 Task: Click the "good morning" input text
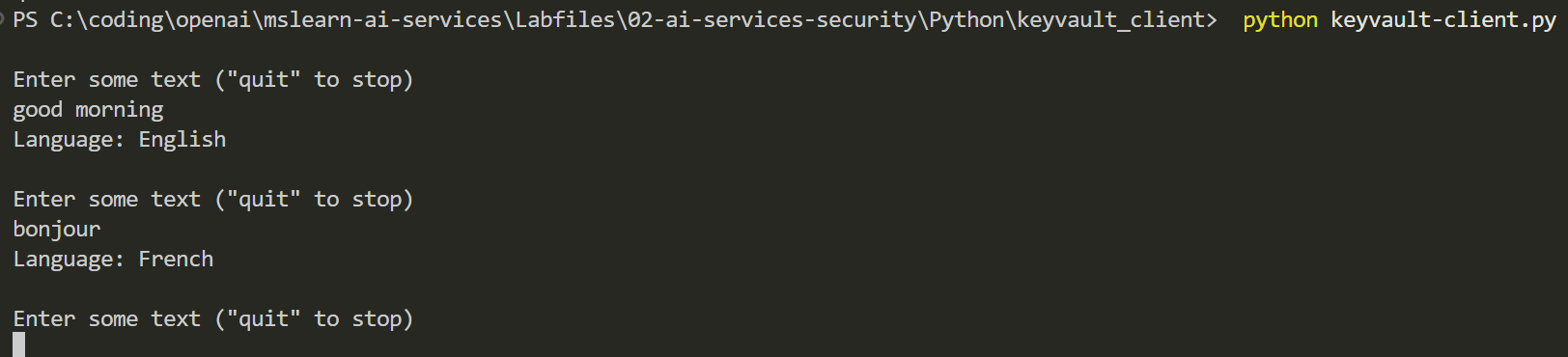[88, 110]
